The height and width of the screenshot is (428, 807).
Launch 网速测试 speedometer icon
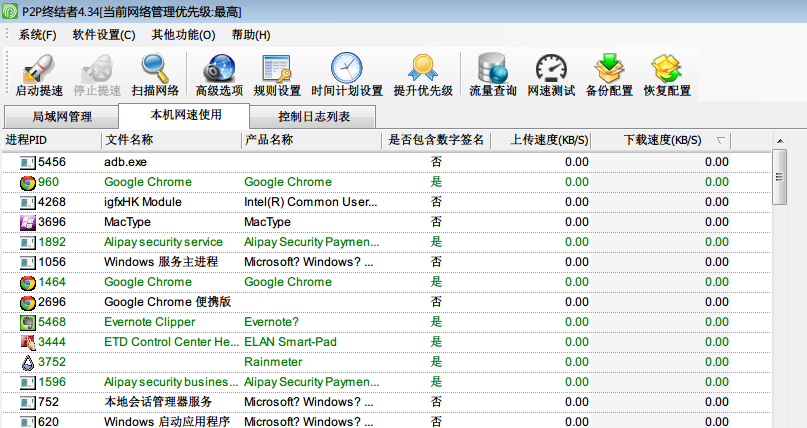(x=551, y=68)
